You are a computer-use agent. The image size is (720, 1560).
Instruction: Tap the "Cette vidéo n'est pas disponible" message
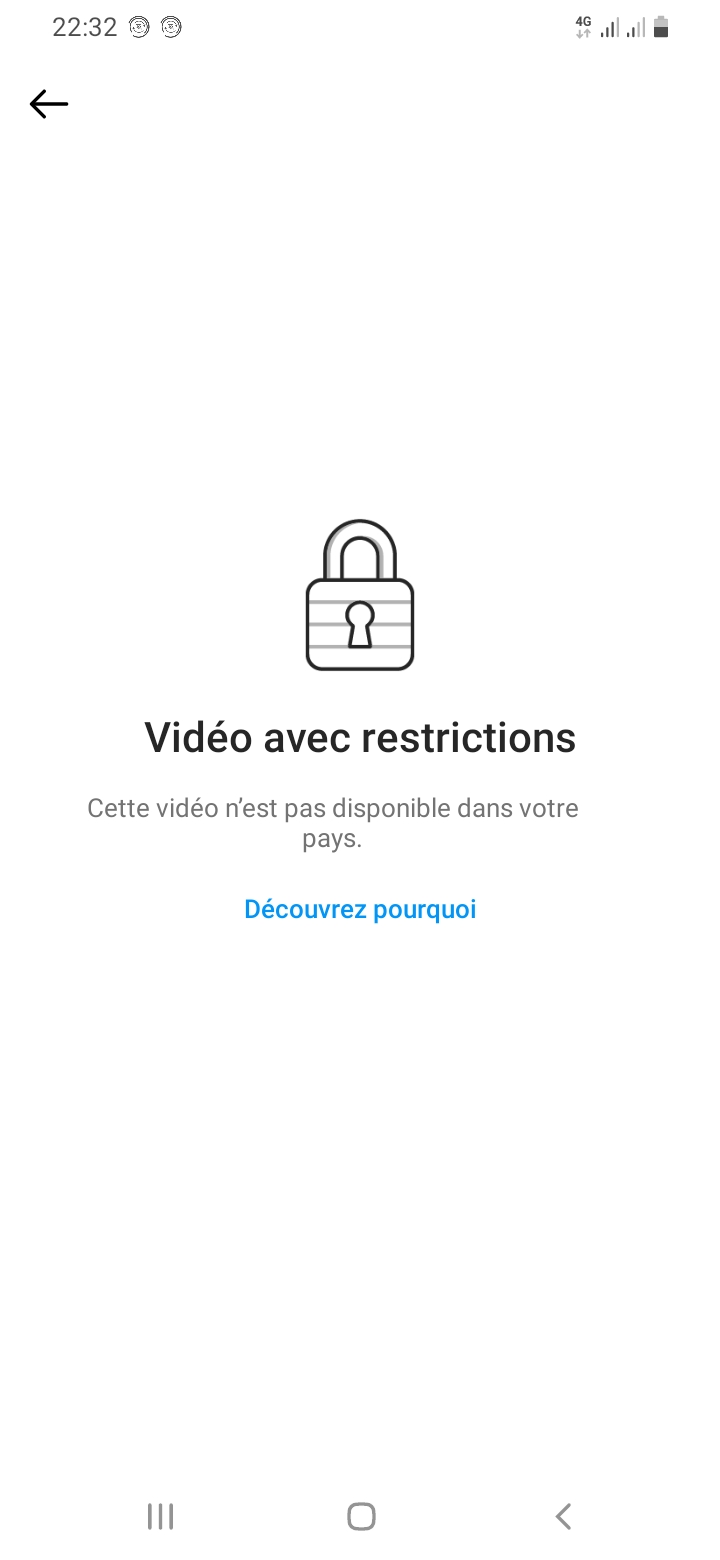pyautogui.click(x=332, y=823)
